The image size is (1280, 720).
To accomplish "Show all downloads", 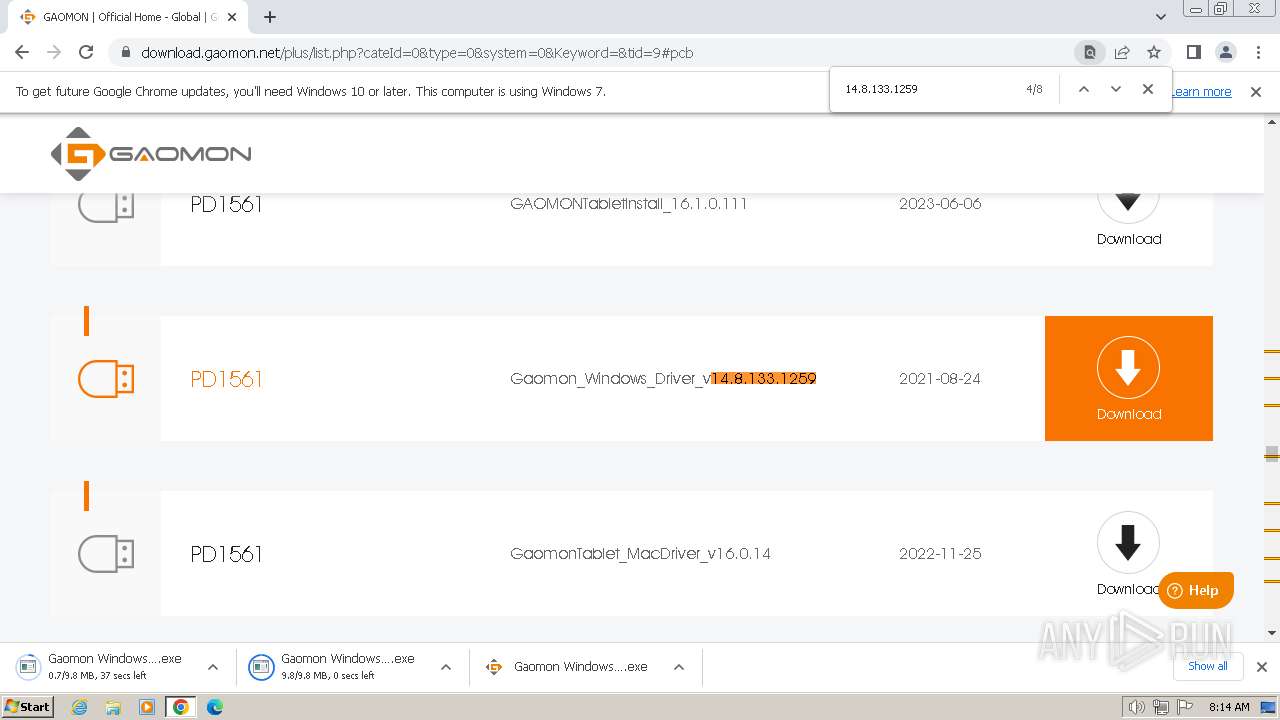I will pyautogui.click(x=1208, y=666).
